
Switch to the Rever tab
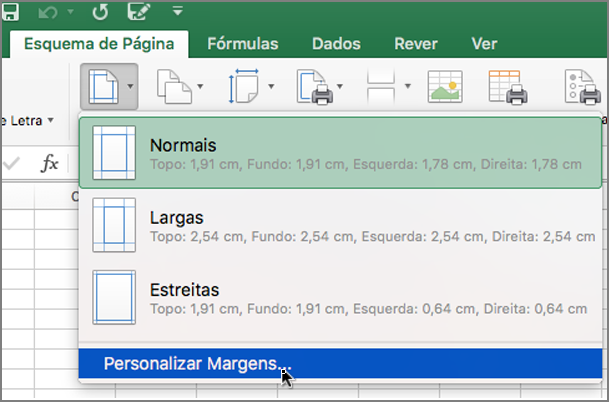coord(416,44)
